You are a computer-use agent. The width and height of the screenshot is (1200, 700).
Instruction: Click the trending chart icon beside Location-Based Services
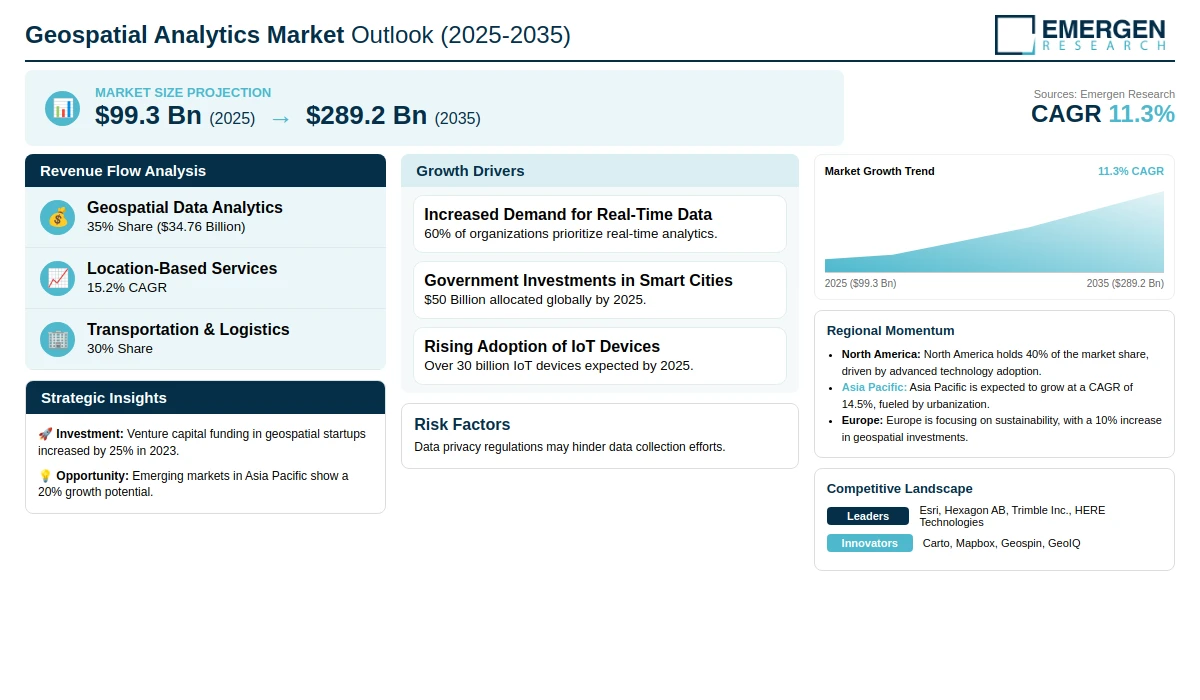pos(58,278)
